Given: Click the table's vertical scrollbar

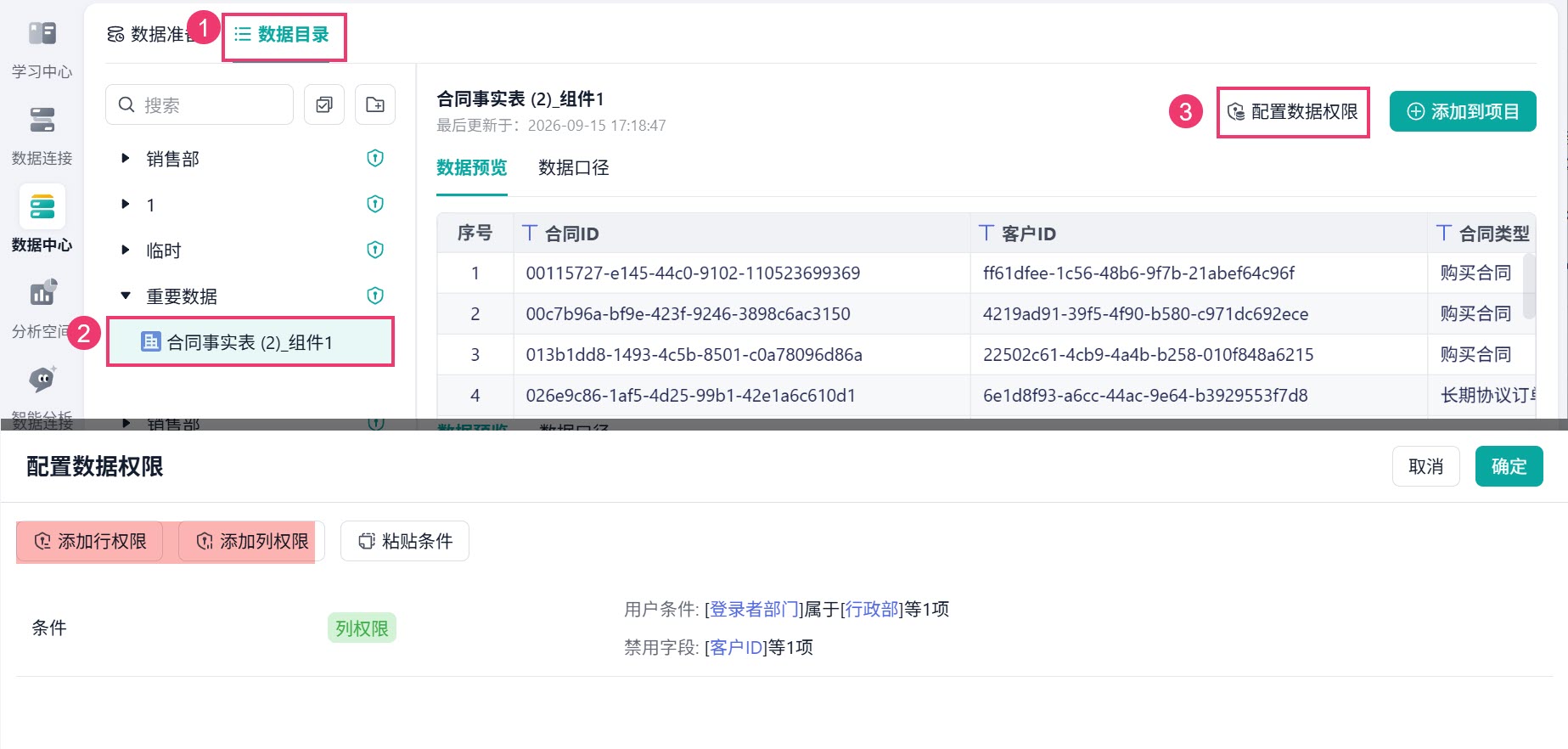Looking at the screenshot, I should pyautogui.click(x=1530, y=285).
